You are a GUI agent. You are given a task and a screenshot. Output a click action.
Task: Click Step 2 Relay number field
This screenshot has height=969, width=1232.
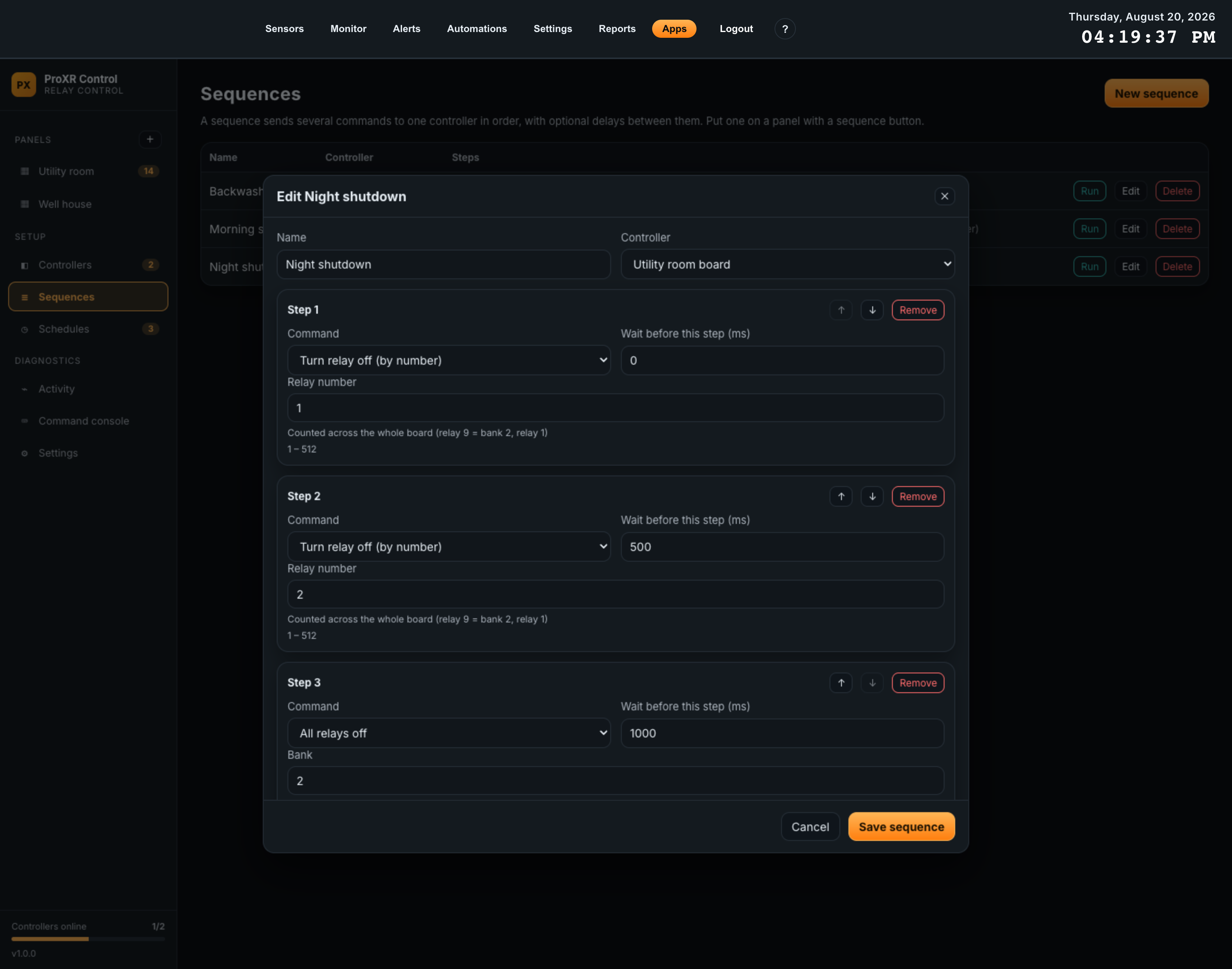point(616,595)
